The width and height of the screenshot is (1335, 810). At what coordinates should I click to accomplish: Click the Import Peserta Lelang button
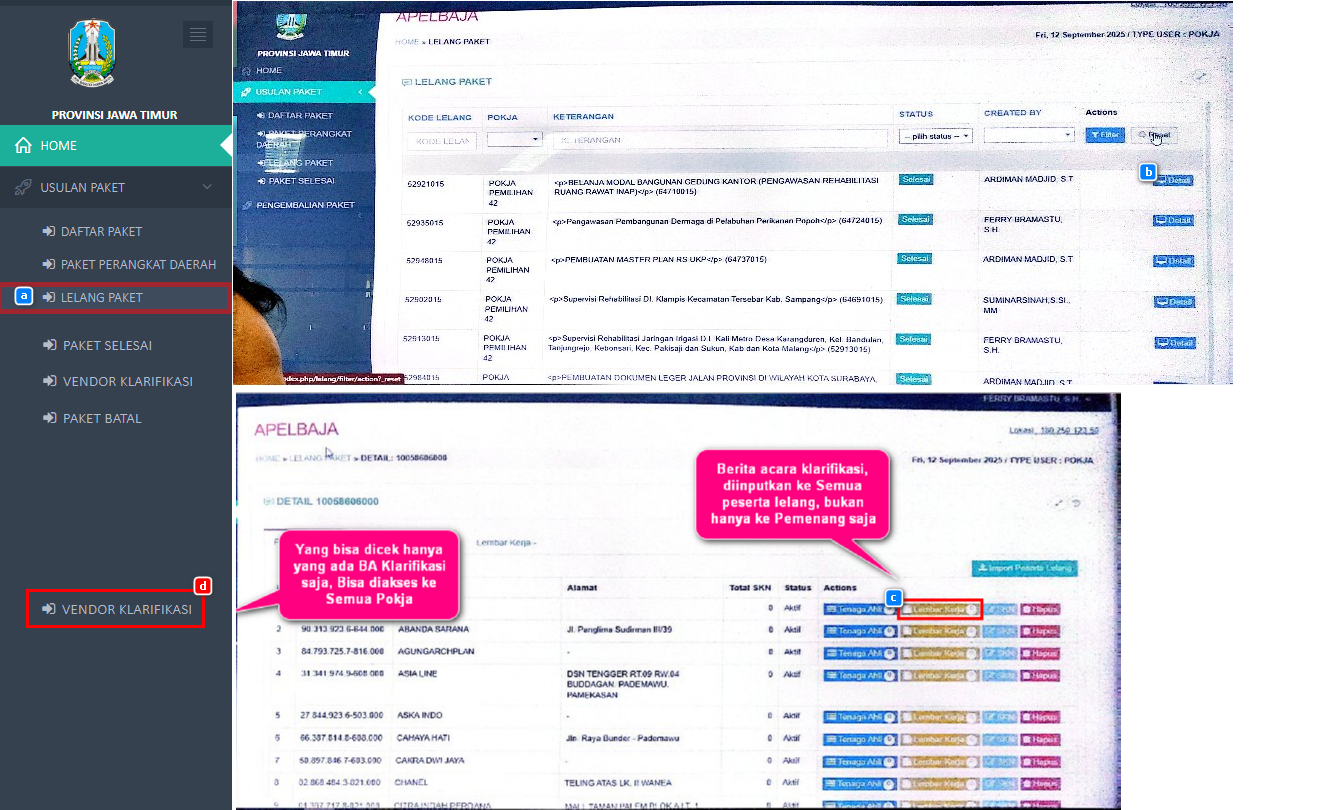pos(1025,568)
